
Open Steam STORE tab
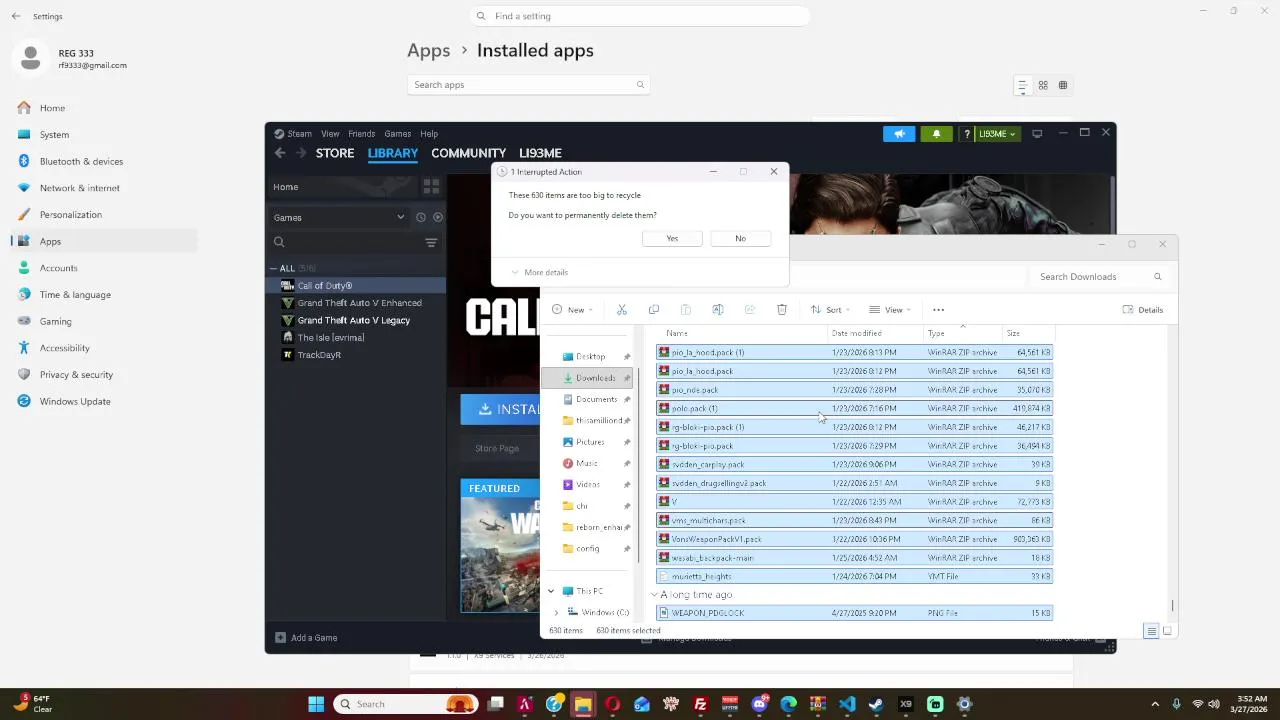coord(335,153)
